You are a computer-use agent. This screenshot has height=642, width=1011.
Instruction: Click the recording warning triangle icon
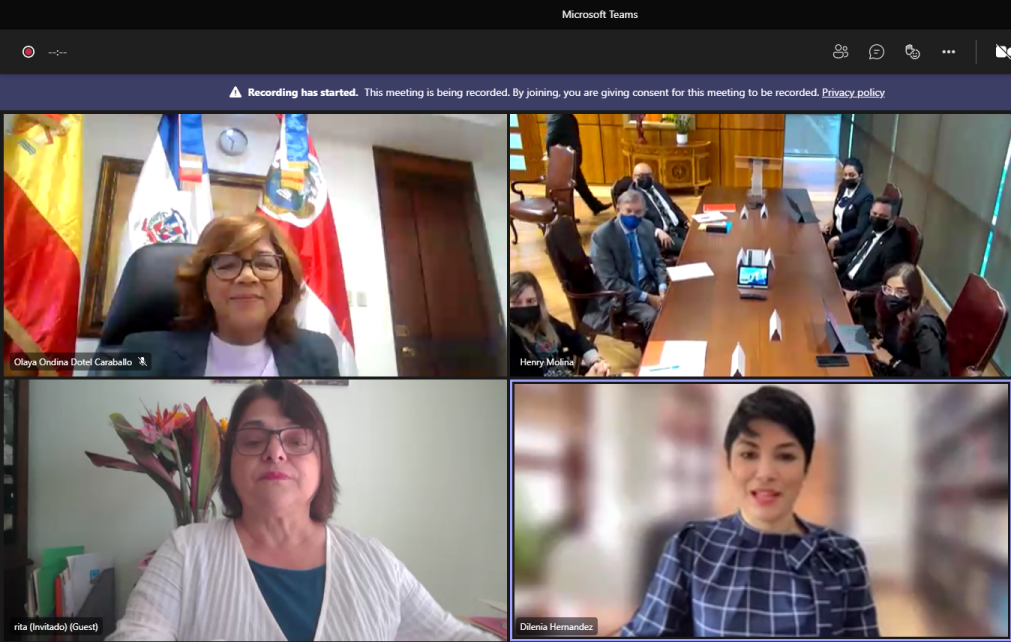(235, 92)
